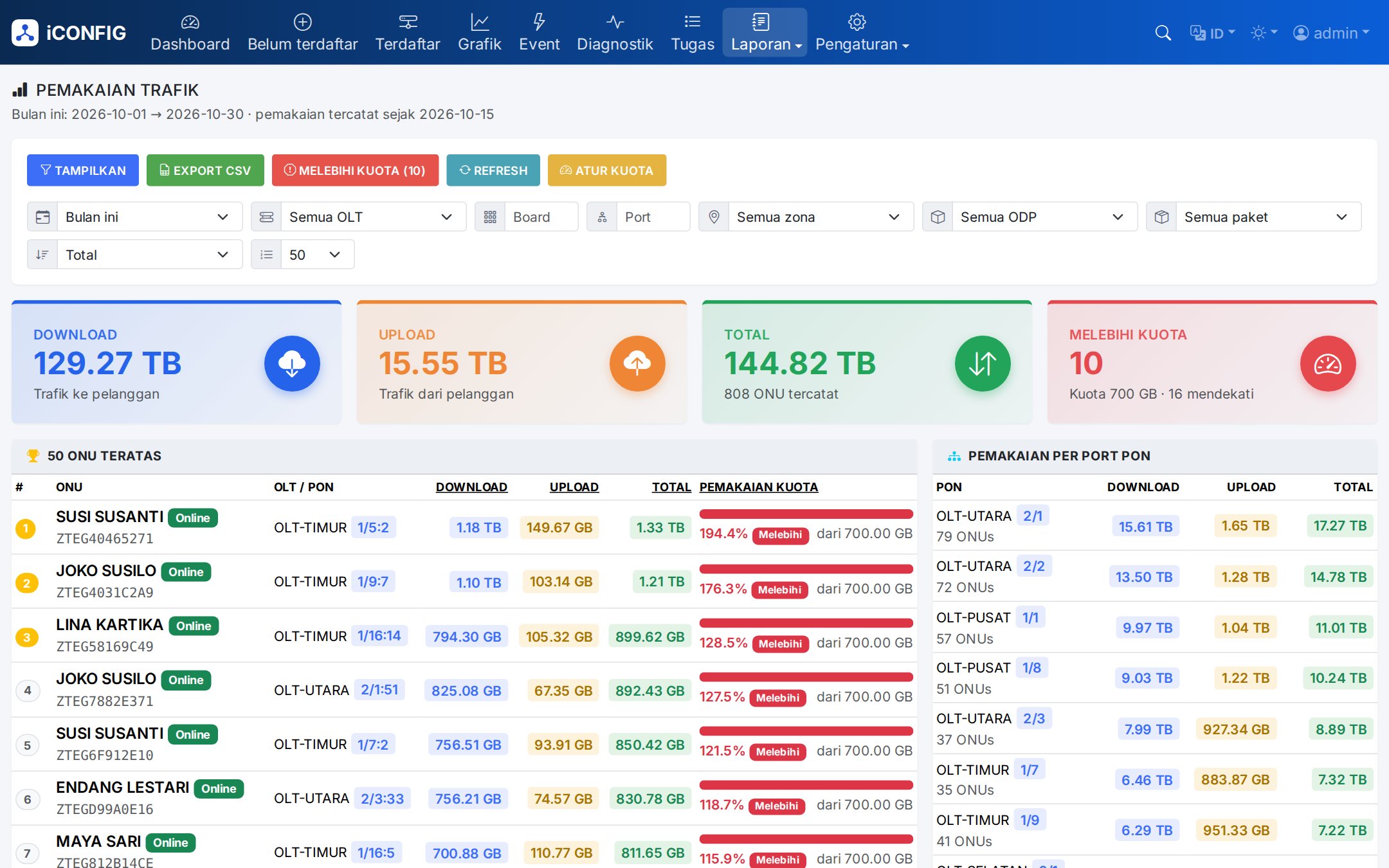
Task: Open the Semua OLT dropdown
Action: (374, 217)
